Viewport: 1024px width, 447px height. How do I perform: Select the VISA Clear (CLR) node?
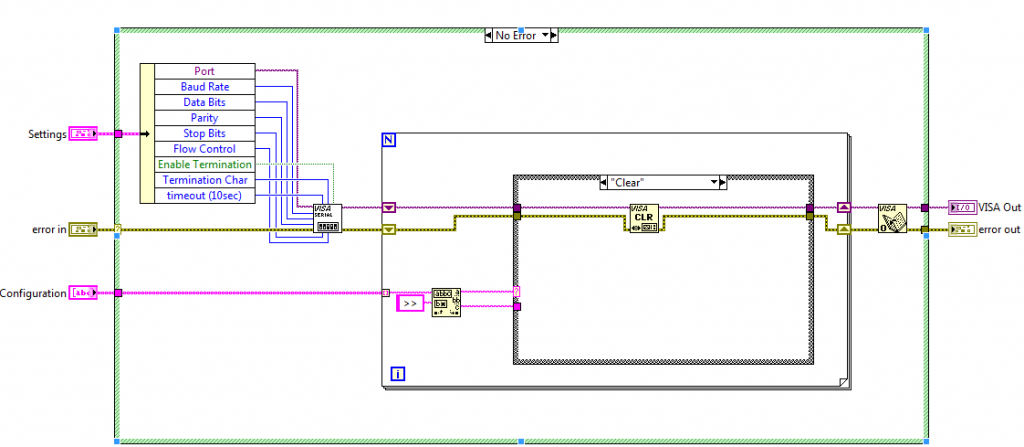[x=643, y=218]
